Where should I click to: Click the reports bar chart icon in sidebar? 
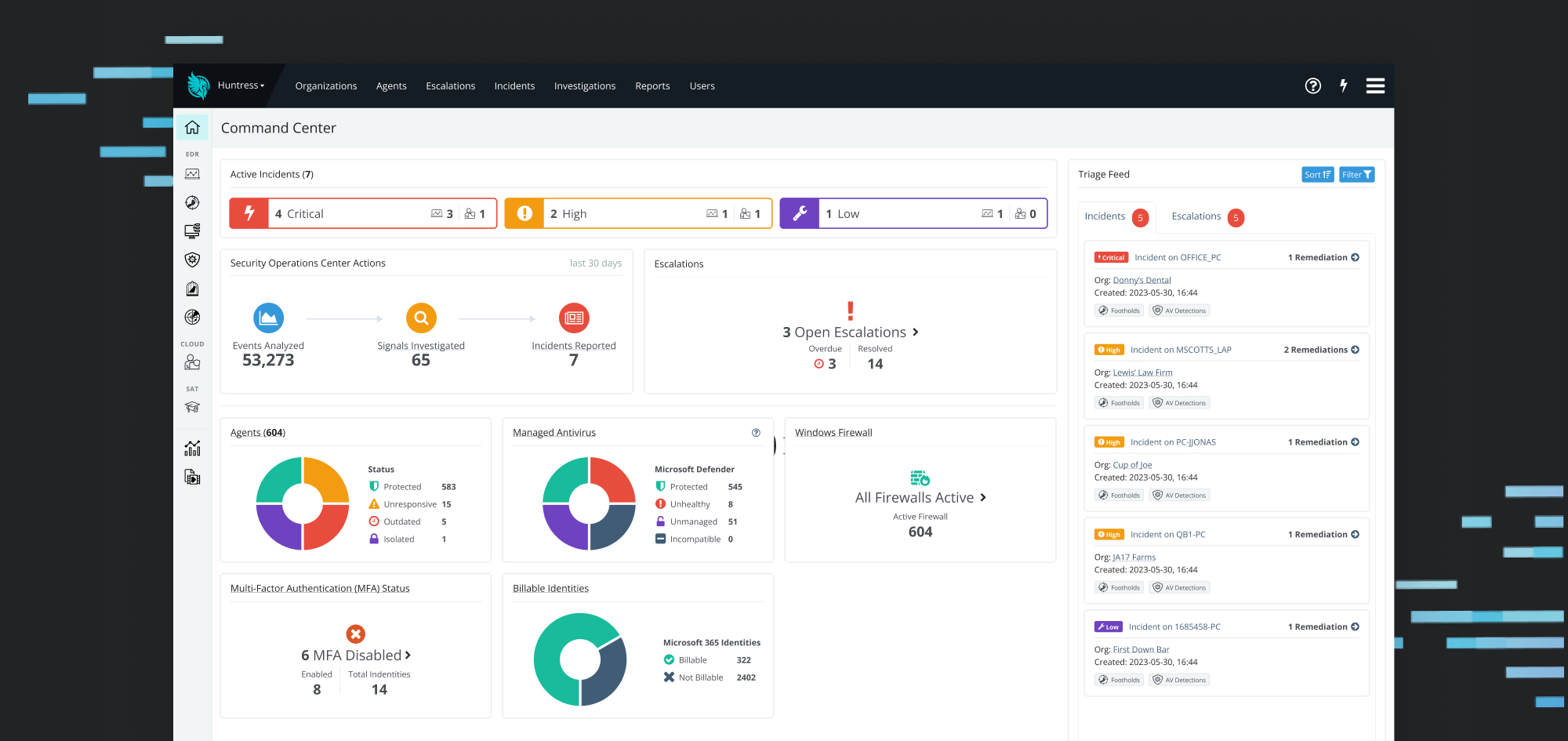coord(192,448)
